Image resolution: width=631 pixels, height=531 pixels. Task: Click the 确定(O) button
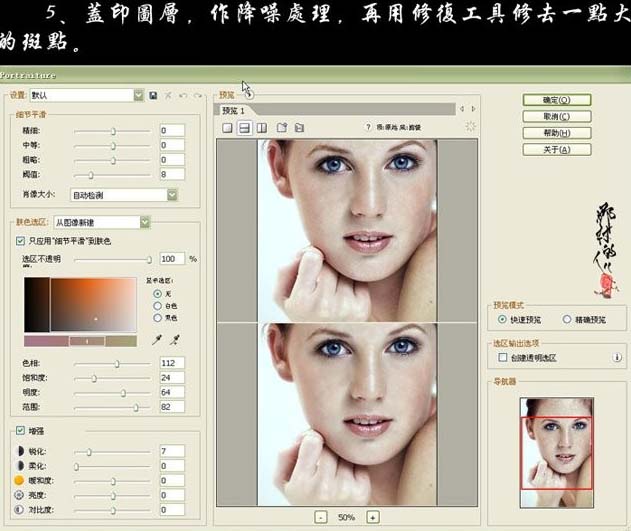pyautogui.click(x=557, y=100)
